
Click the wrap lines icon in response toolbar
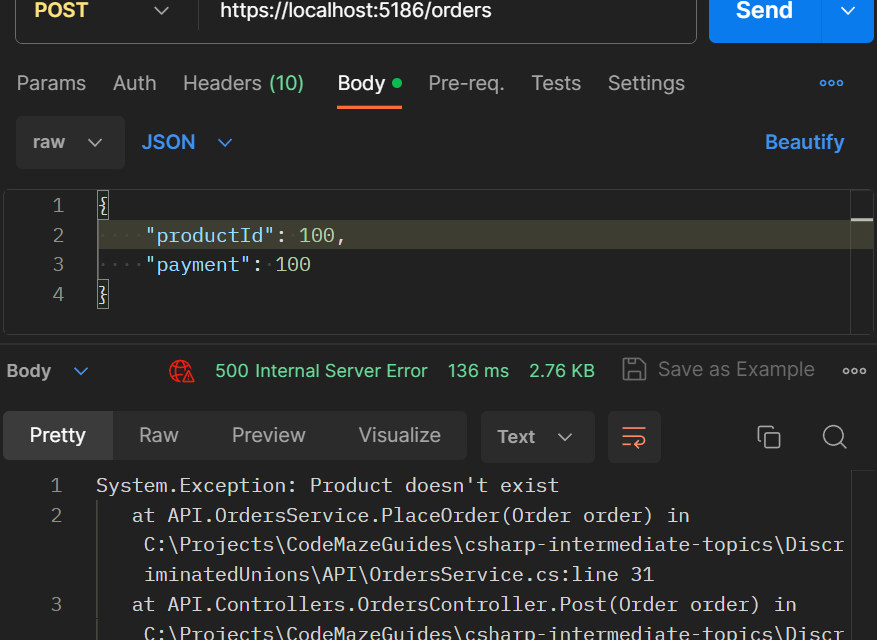pyautogui.click(x=634, y=436)
